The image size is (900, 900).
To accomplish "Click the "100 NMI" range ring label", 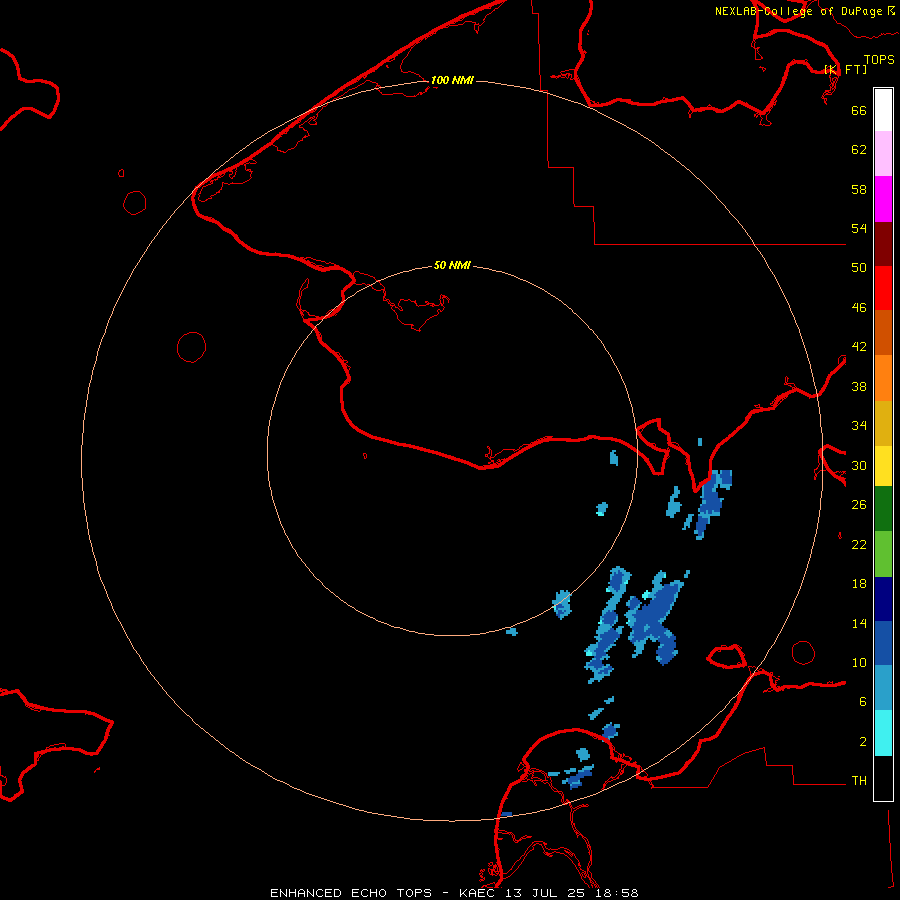I will [452, 80].
